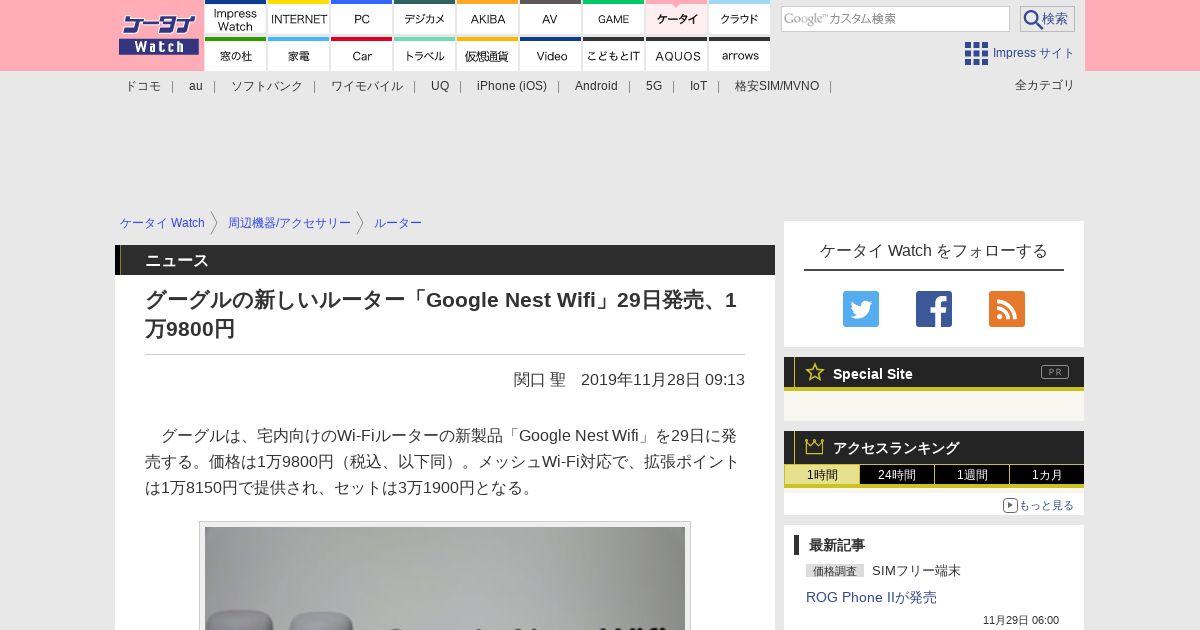Focus the Google カスタム検索 field
1200x630 pixels.
click(895, 19)
